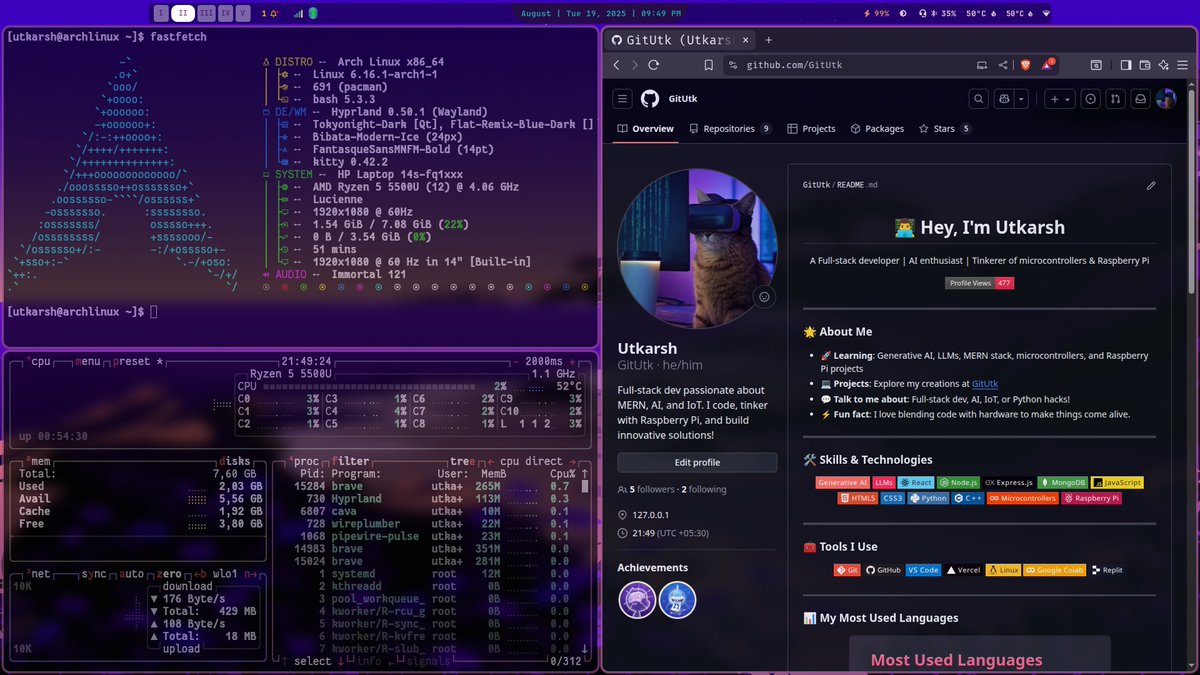
Task: Click battery 99% indicator in top bar
Action: (x=876, y=14)
